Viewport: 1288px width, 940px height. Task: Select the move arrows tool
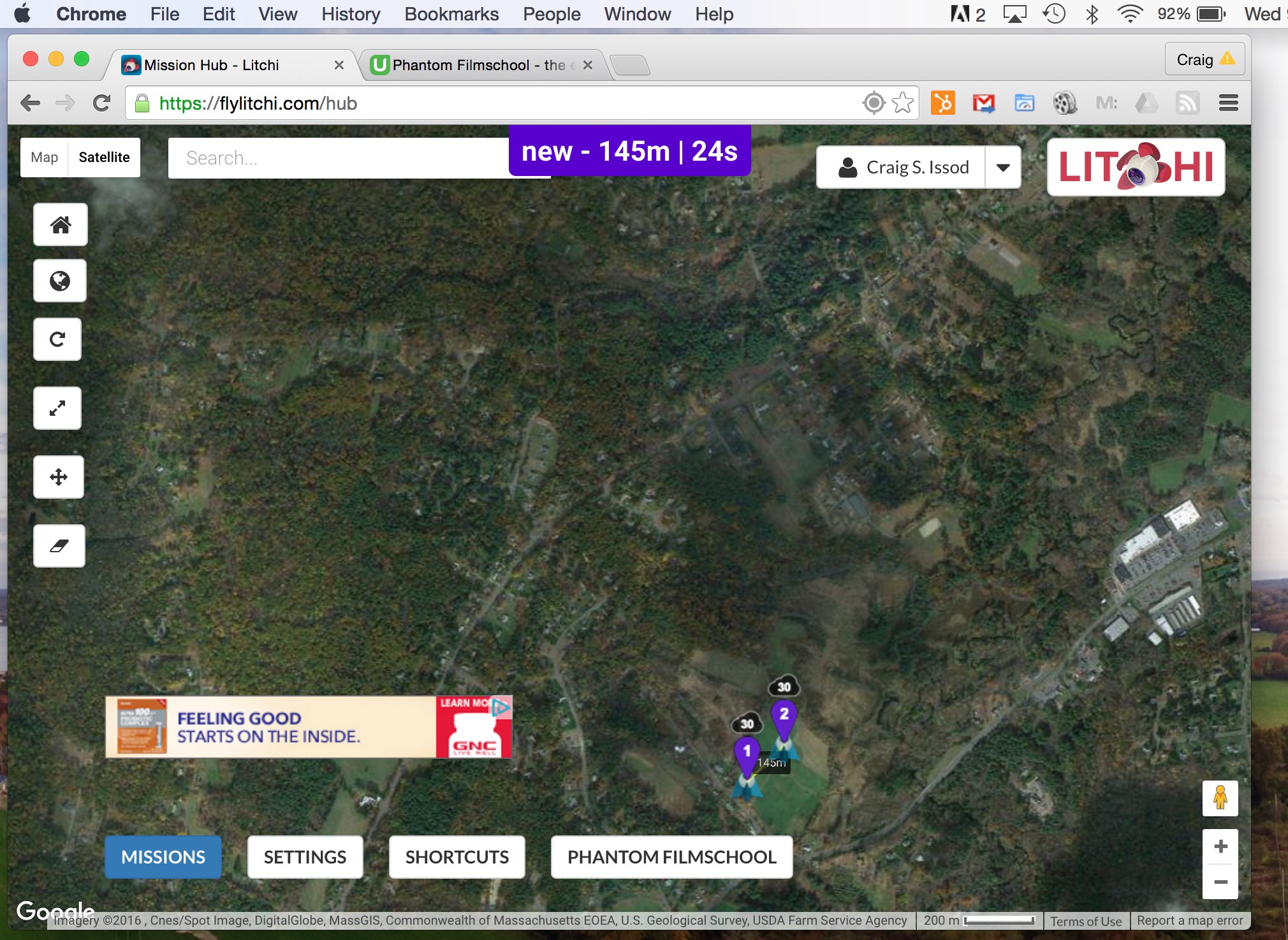[x=59, y=477]
